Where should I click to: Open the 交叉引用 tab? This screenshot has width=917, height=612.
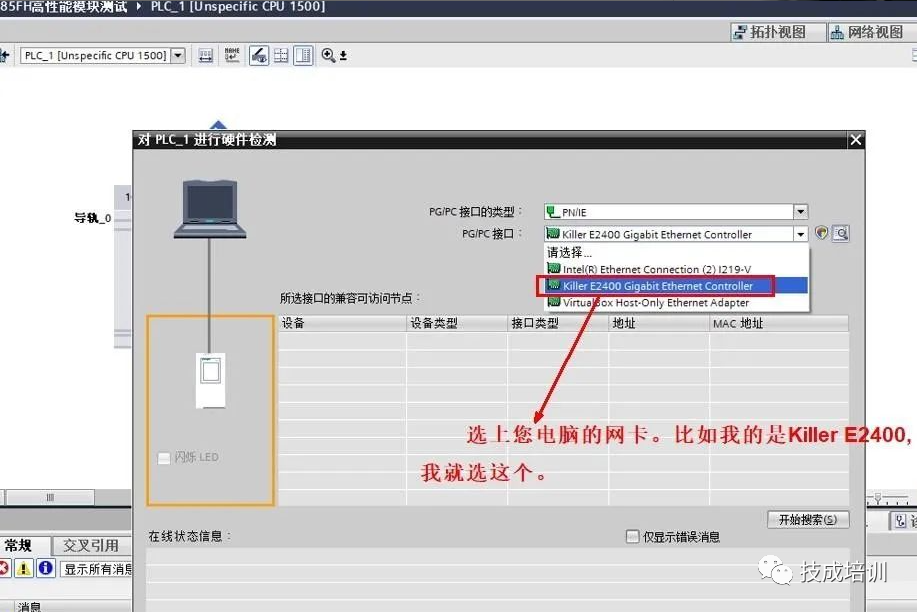[91, 545]
